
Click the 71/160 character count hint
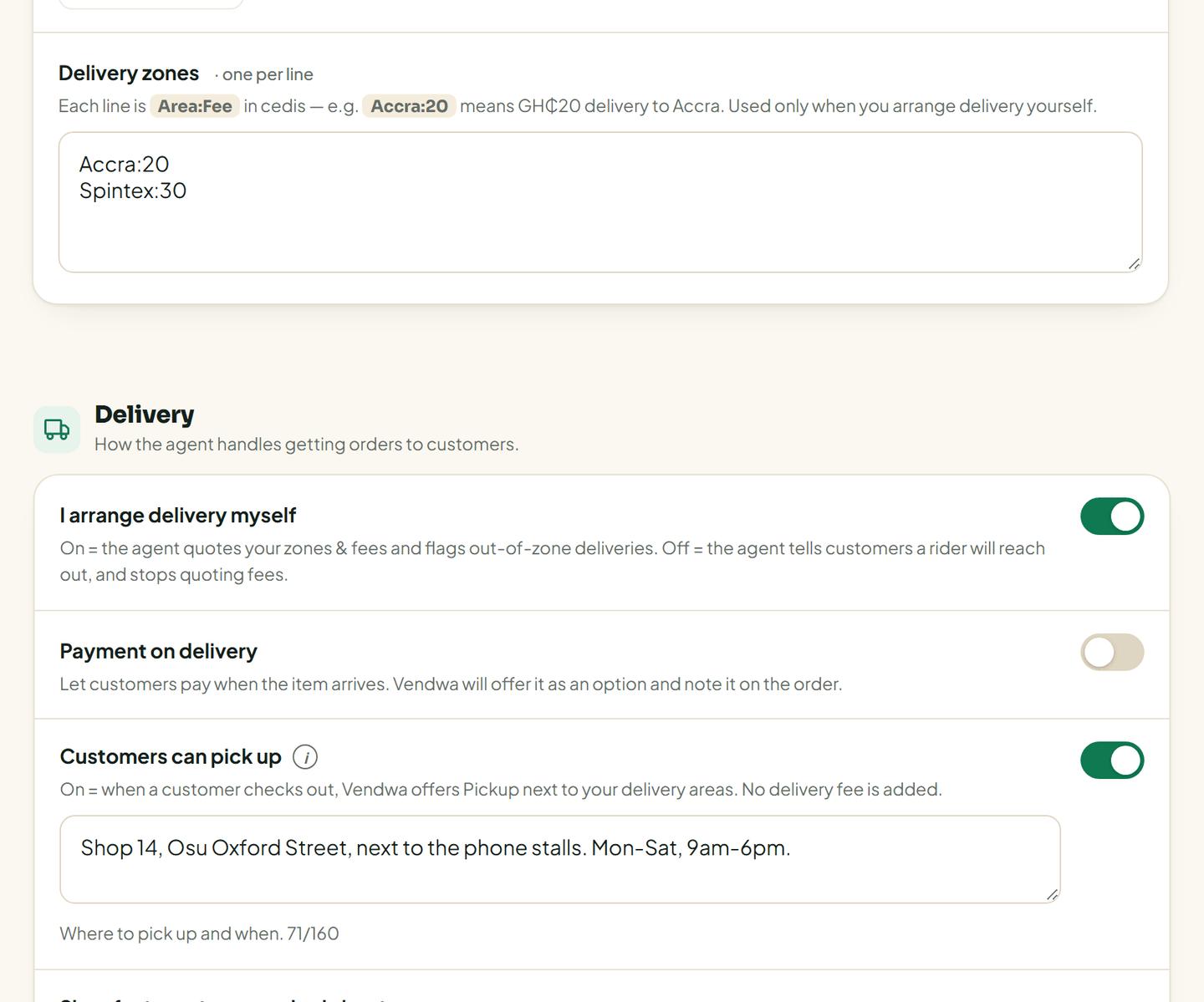(313, 933)
